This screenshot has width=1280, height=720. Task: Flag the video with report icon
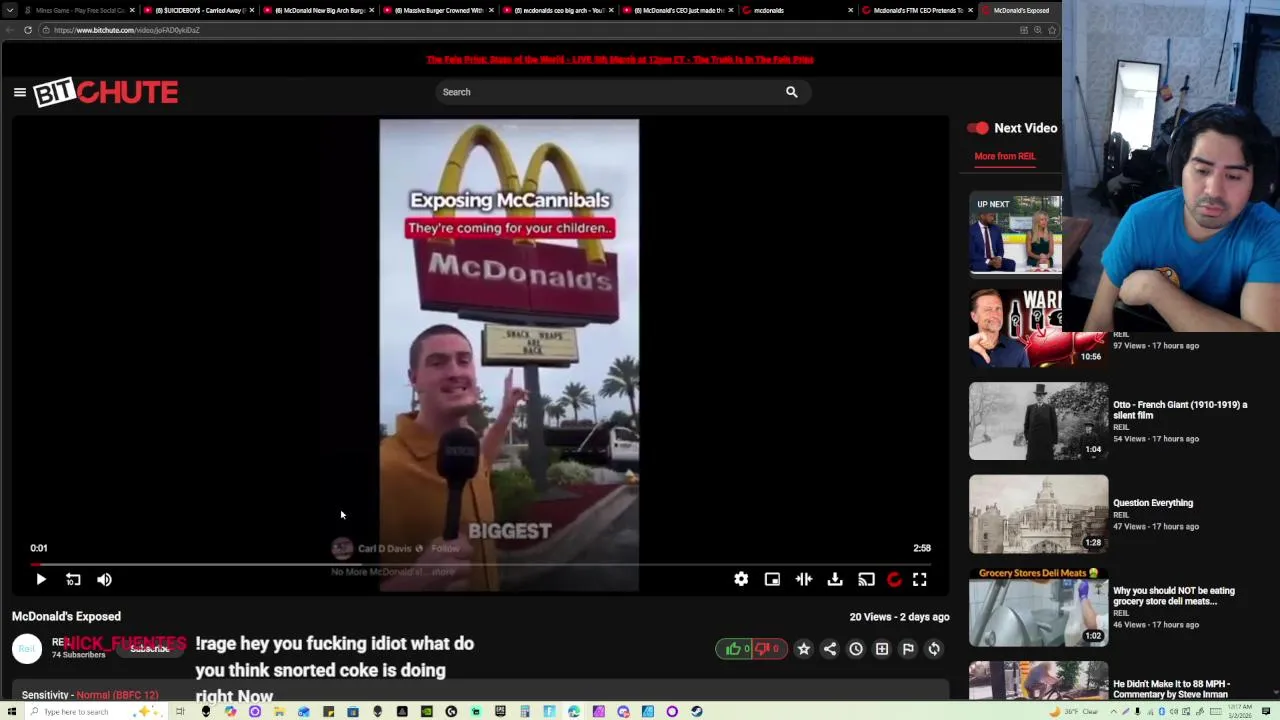908,649
